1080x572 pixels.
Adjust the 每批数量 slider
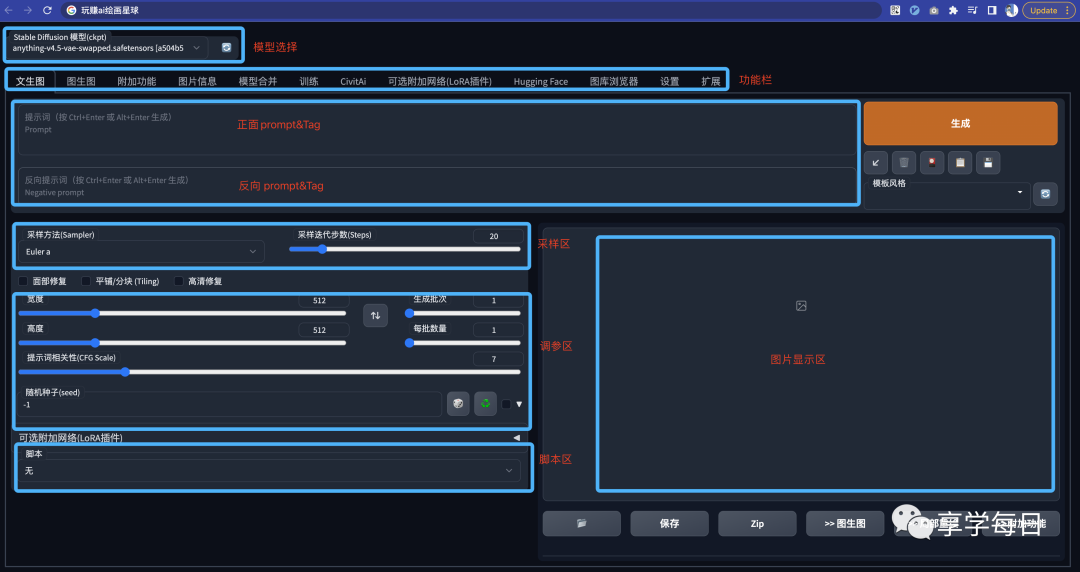click(464, 343)
